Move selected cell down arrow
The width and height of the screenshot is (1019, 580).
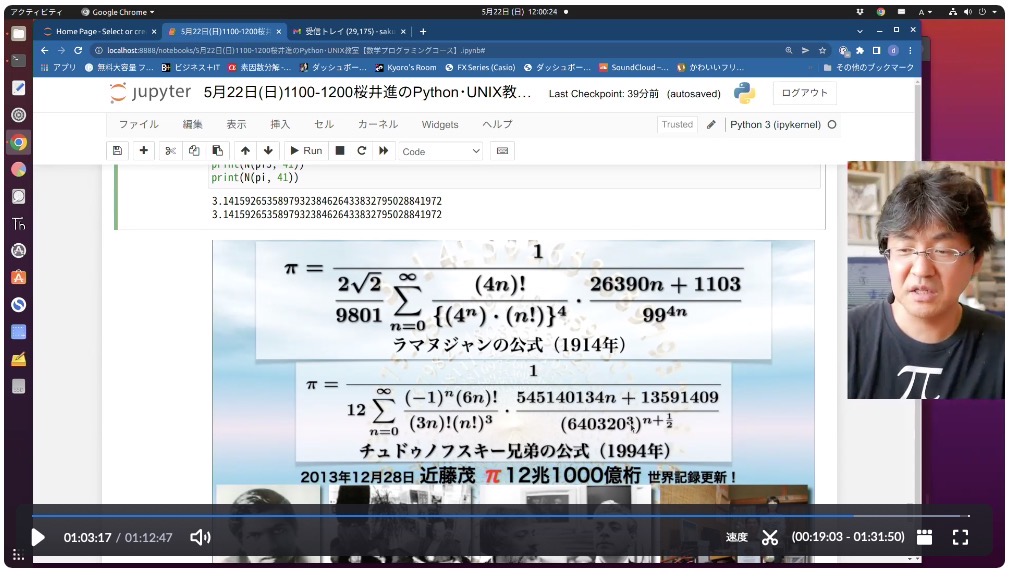pyautogui.click(x=268, y=151)
